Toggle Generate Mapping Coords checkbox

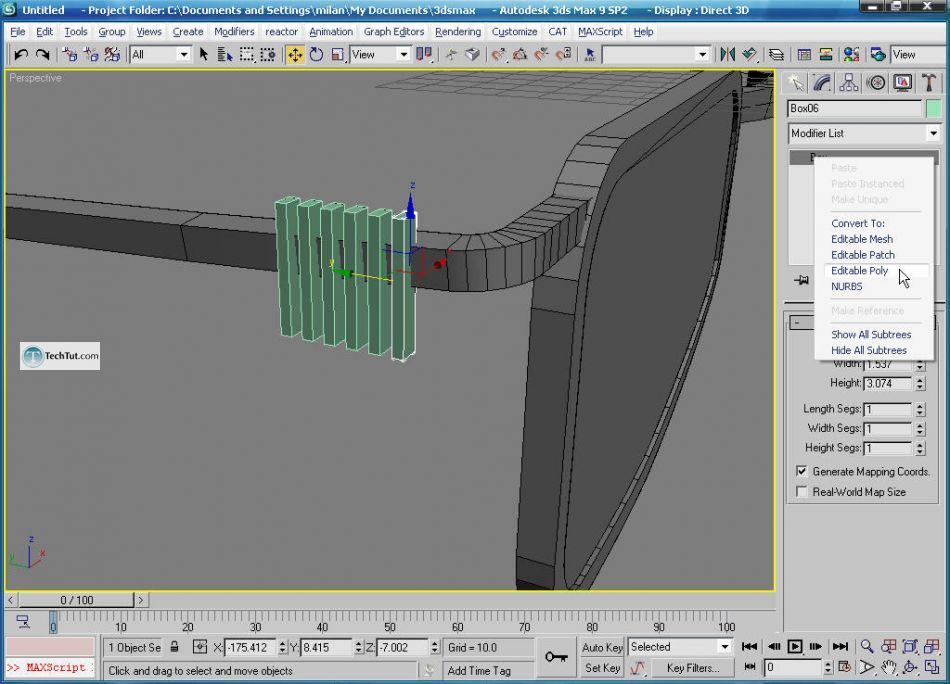coord(802,471)
